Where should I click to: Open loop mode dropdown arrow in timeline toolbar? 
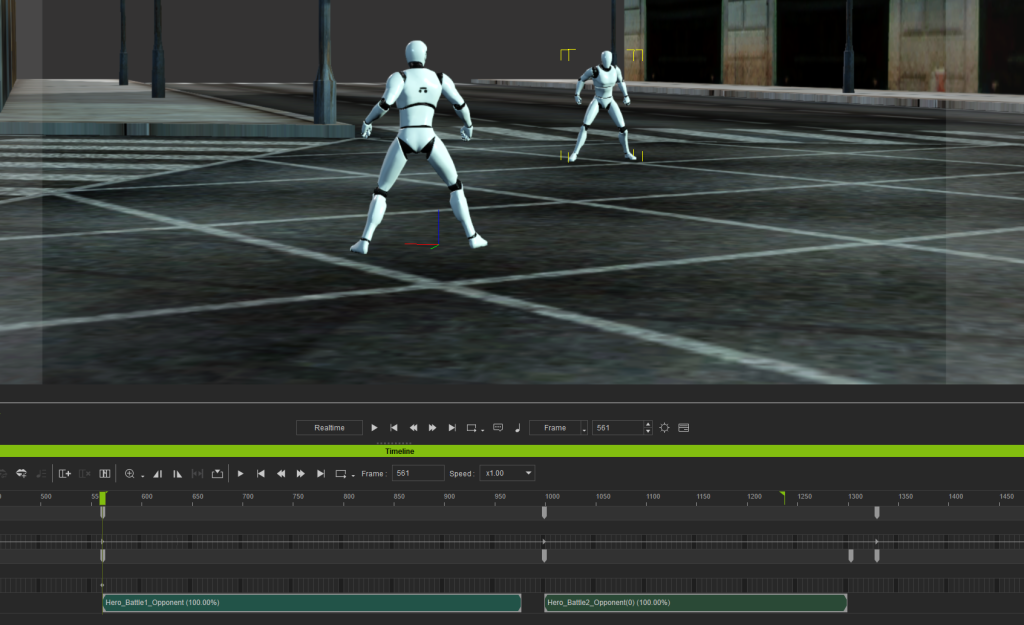353,475
